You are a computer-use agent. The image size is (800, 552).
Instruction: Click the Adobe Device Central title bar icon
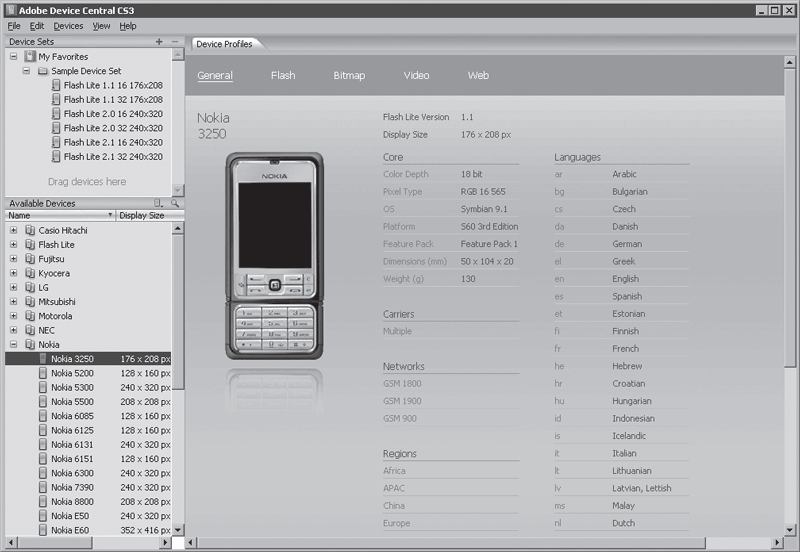11,10
